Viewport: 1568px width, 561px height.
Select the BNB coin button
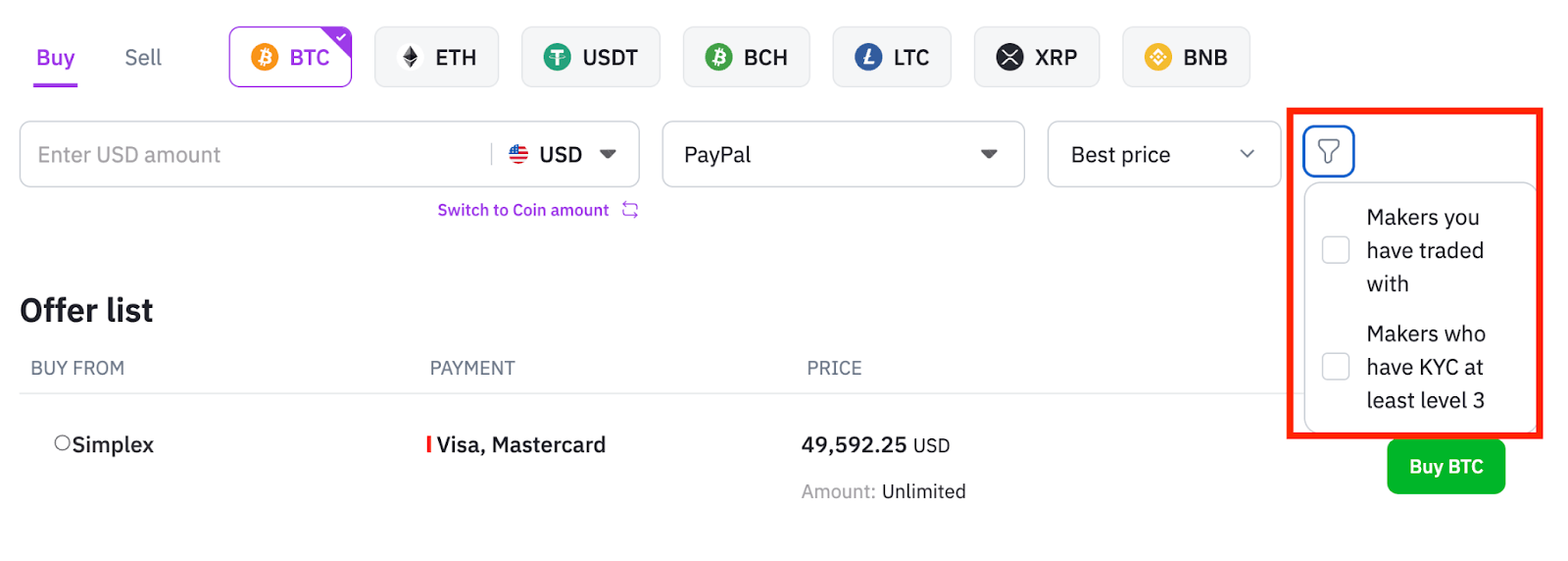tap(1186, 57)
